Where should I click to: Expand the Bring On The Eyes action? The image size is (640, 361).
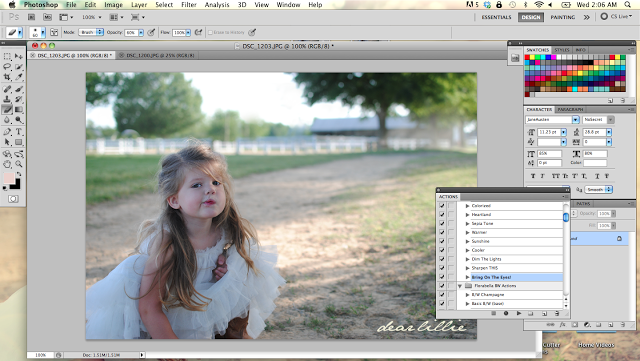(x=467, y=277)
